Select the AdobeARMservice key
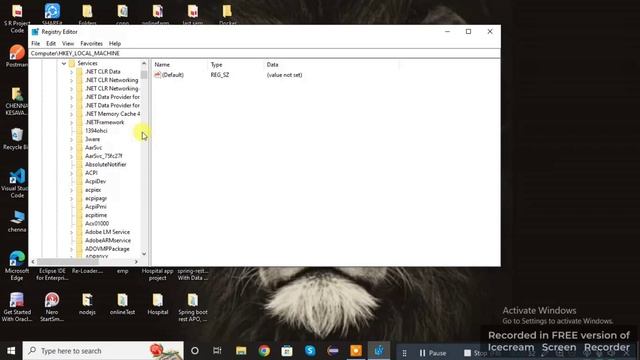This screenshot has width=640, height=360. (108, 240)
